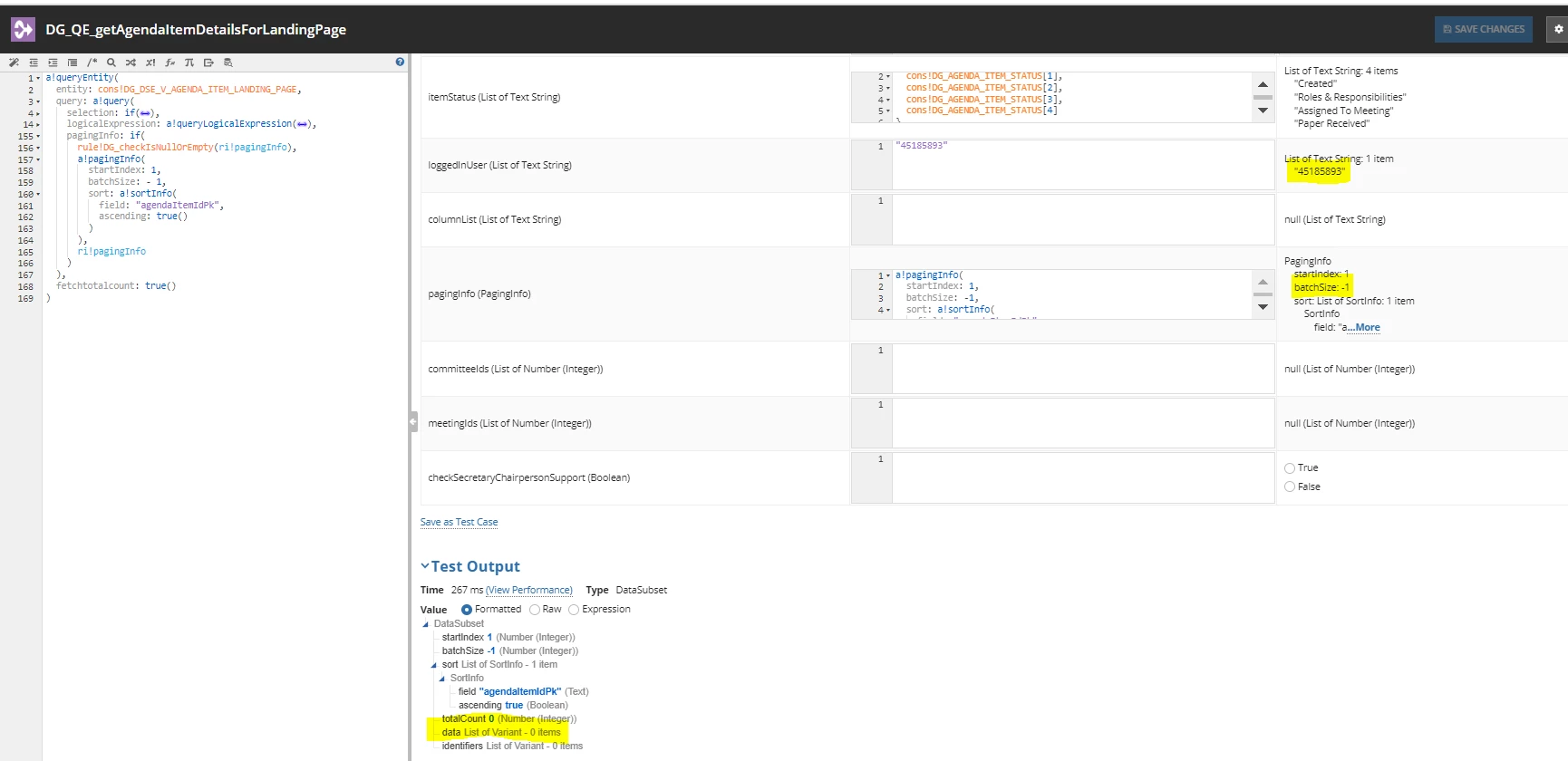
Task: Collapse the Test Output section
Action: 425,566
